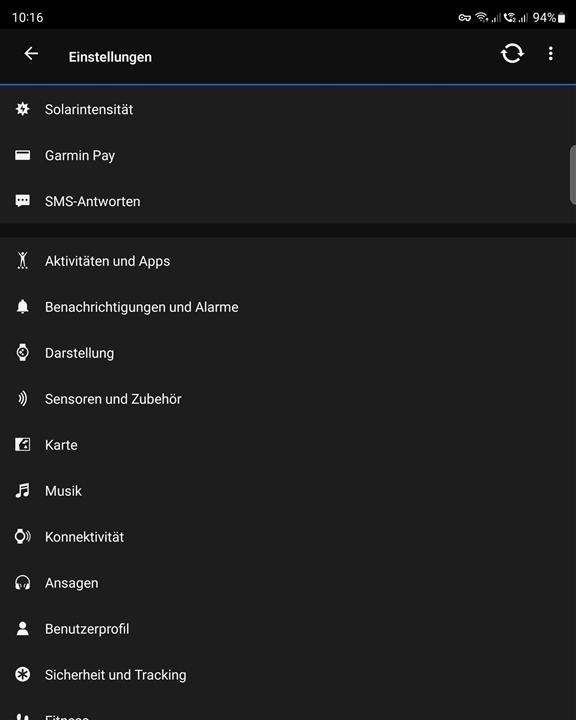Screen dimensions: 576x720
Task: Click the scrollbar handle on right edge
Action: (573, 174)
